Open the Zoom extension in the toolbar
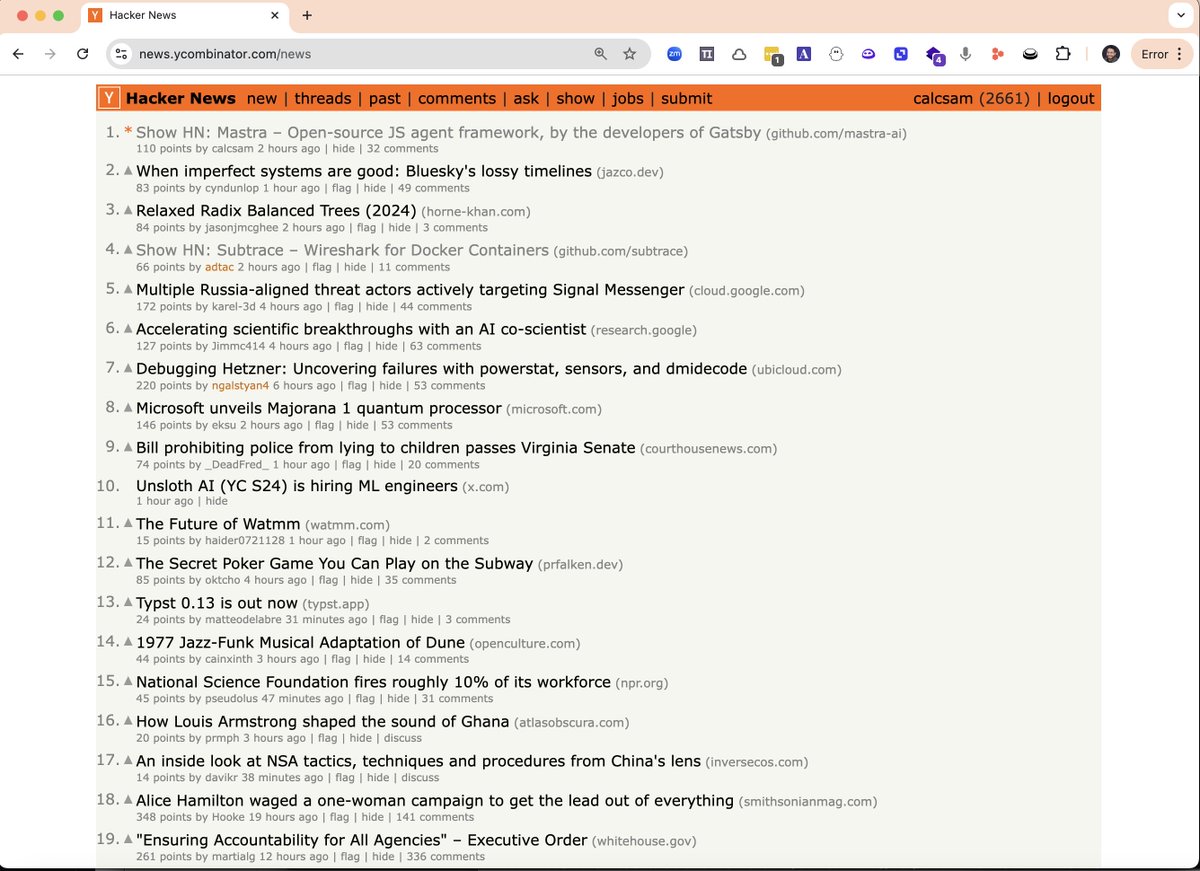 click(674, 54)
